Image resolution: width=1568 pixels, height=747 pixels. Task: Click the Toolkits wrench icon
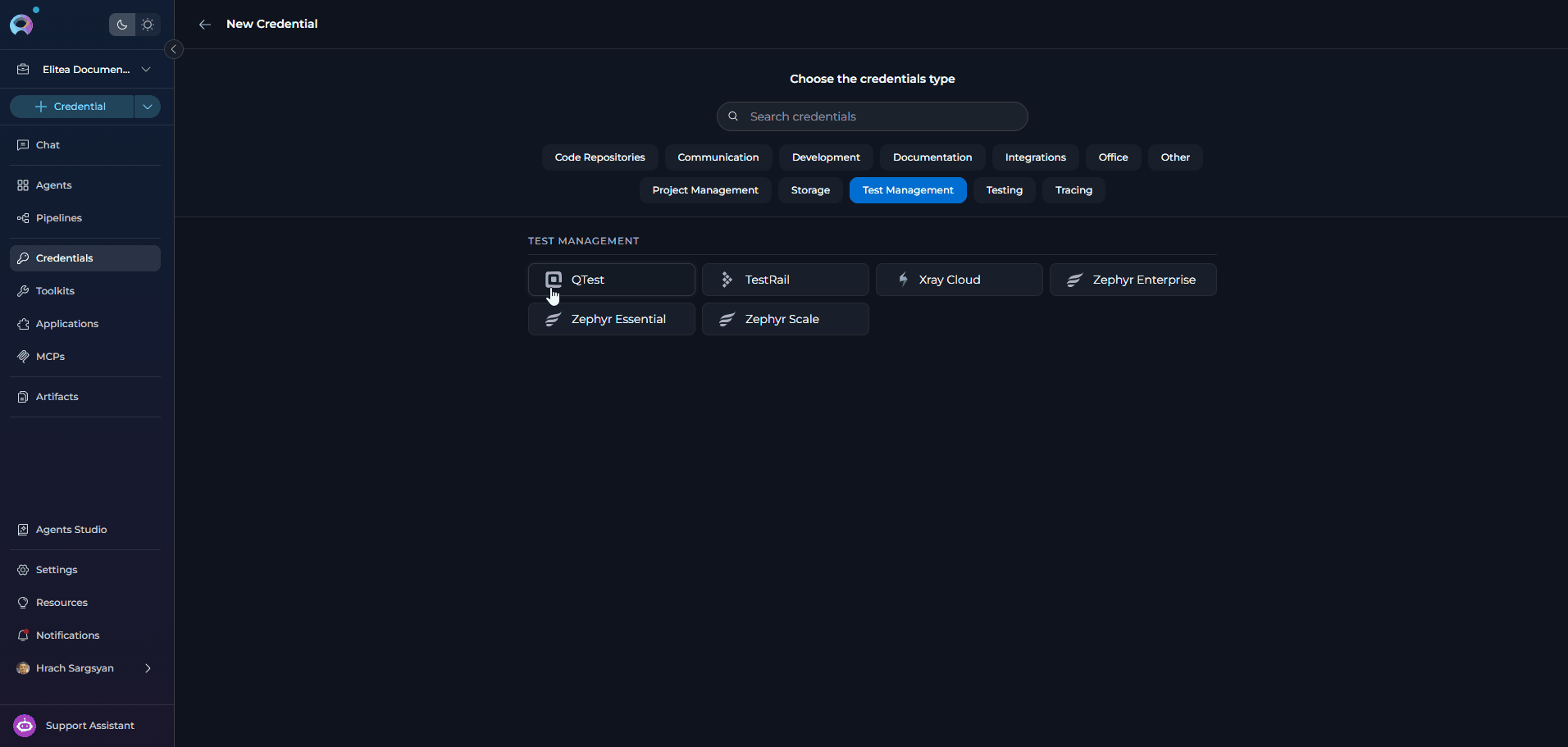pos(23,291)
